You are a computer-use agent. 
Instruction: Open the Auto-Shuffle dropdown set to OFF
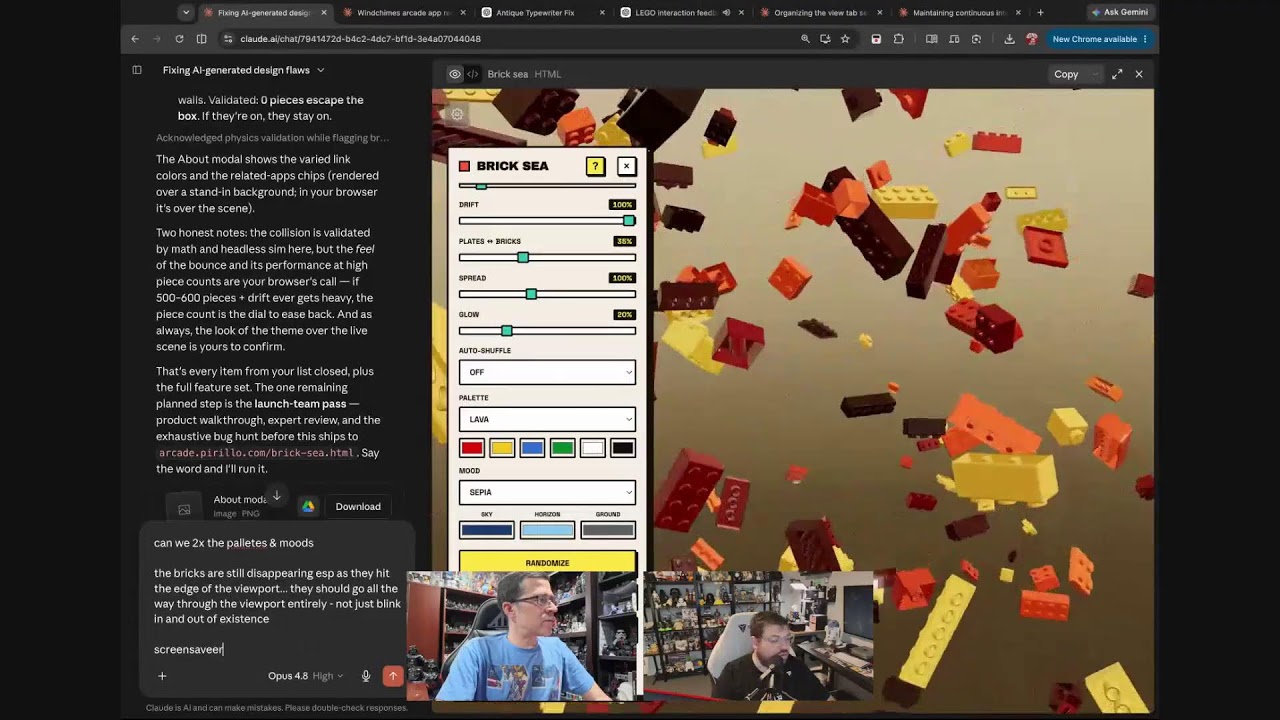pos(547,372)
